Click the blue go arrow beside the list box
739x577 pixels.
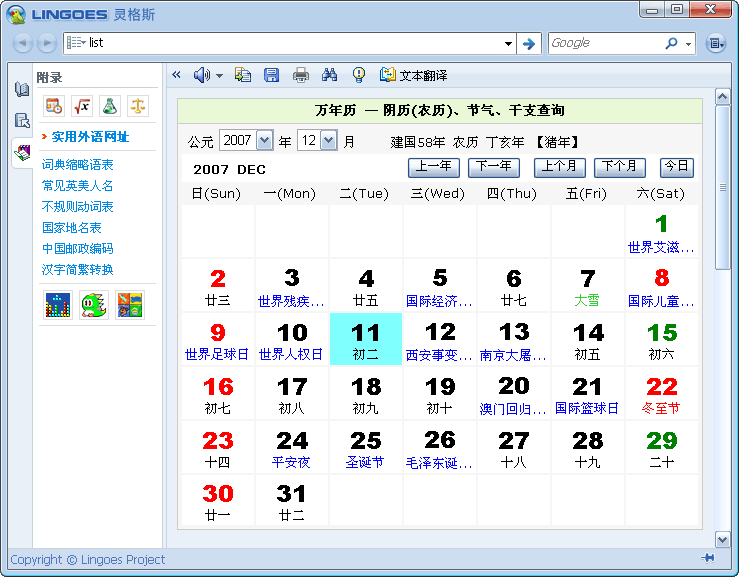coord(529,44)
